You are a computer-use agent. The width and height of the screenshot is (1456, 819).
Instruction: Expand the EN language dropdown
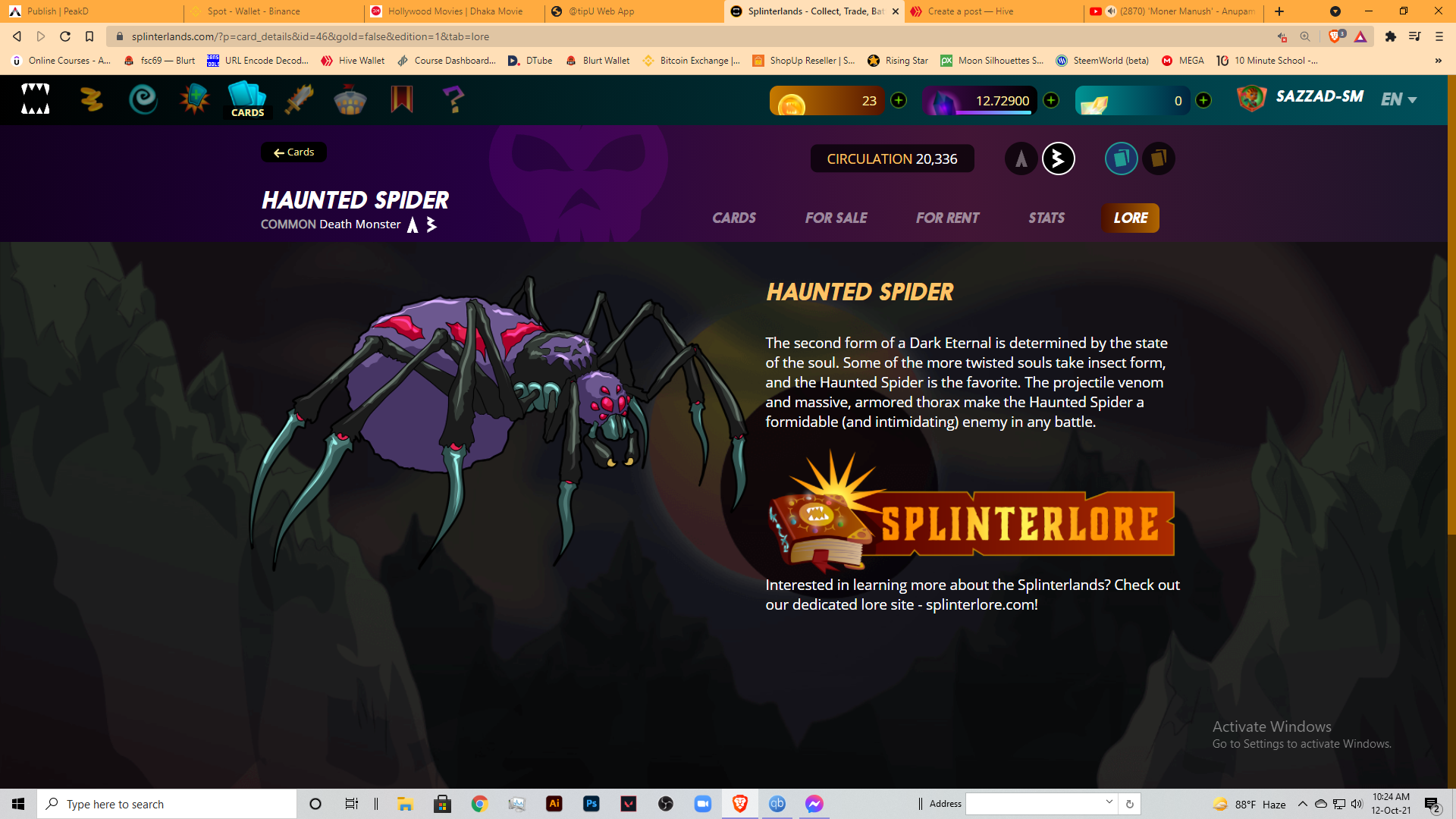pyautogui.click(x=1399, y=99)
